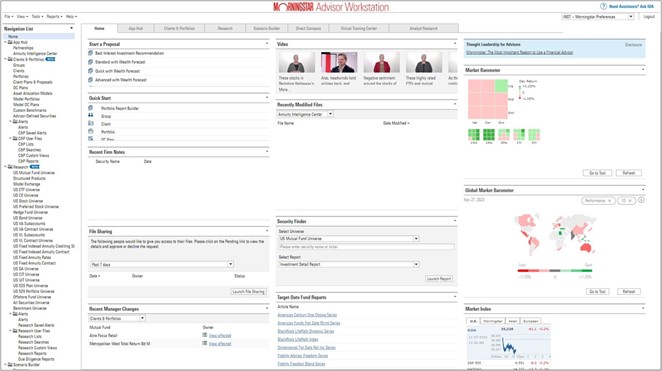Click the App Hub folder icon
This screenshot has width=662, height=371.
coord(10,42)
